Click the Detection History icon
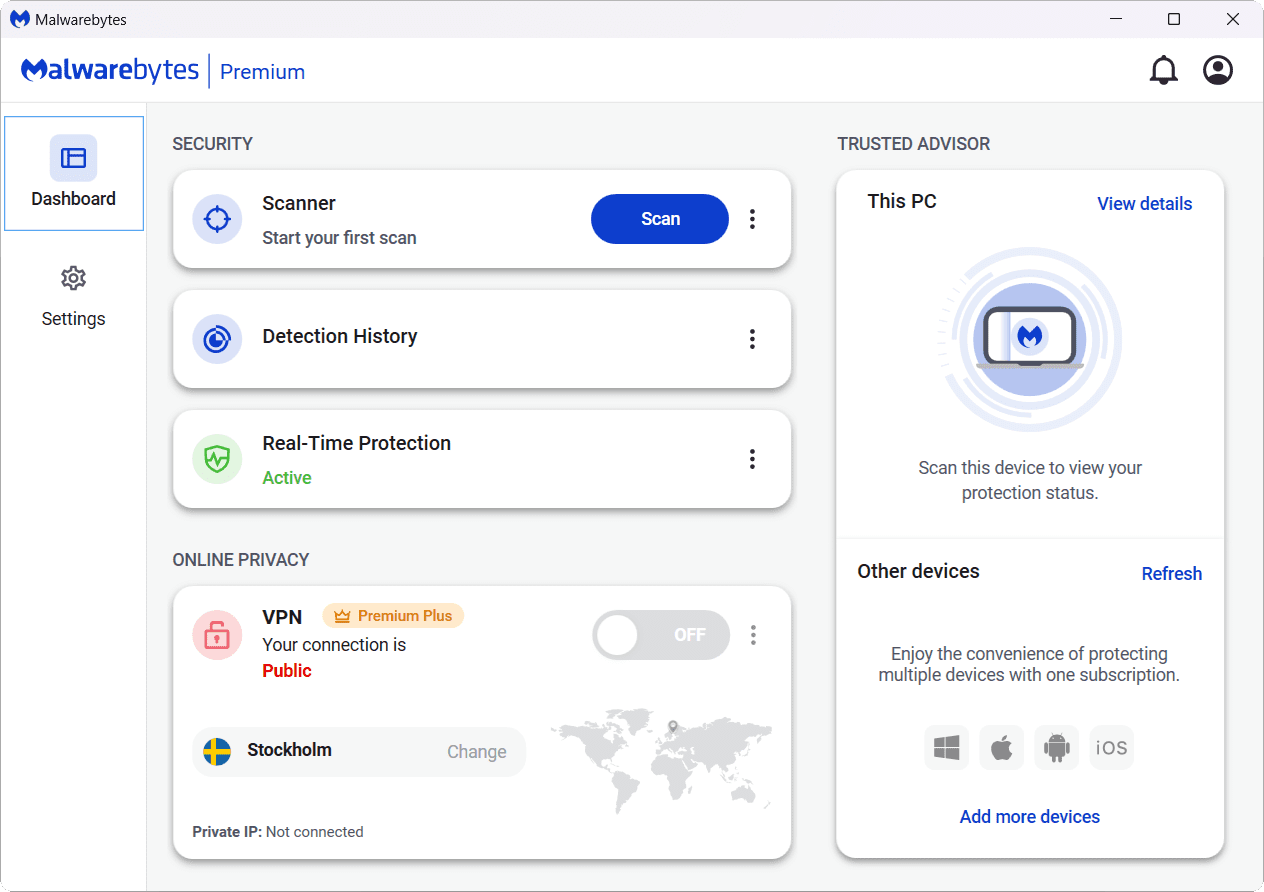Viewport: 1264px width, 892px height. [217, 339]
